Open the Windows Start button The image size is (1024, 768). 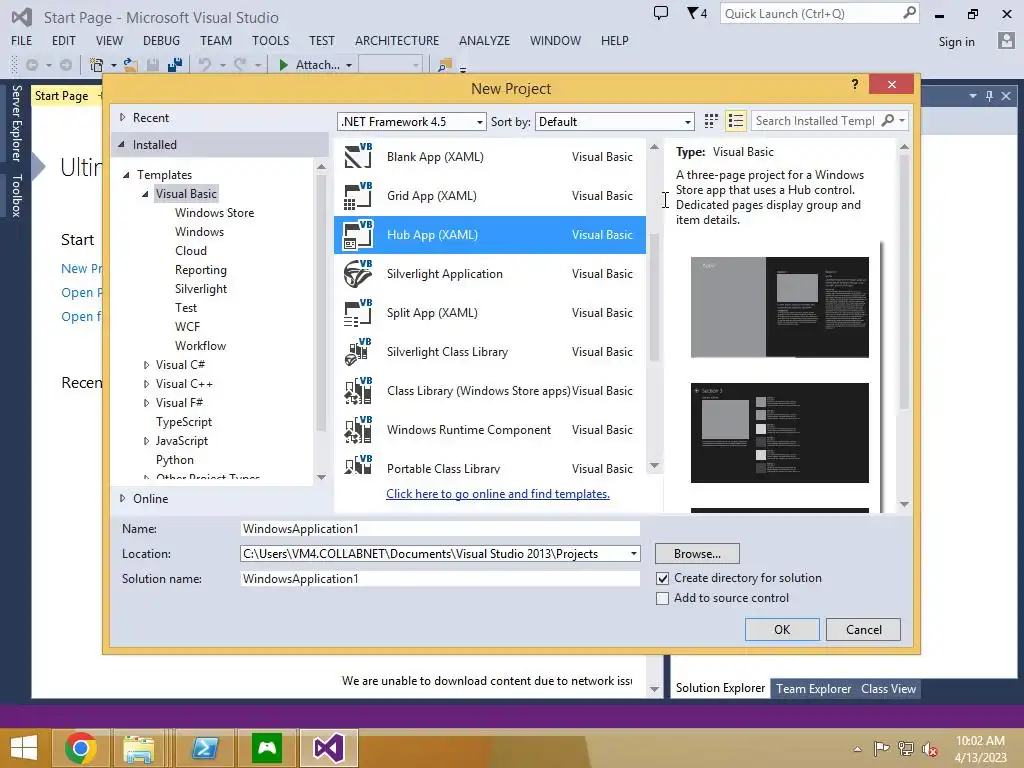click(x=24, y=748)
